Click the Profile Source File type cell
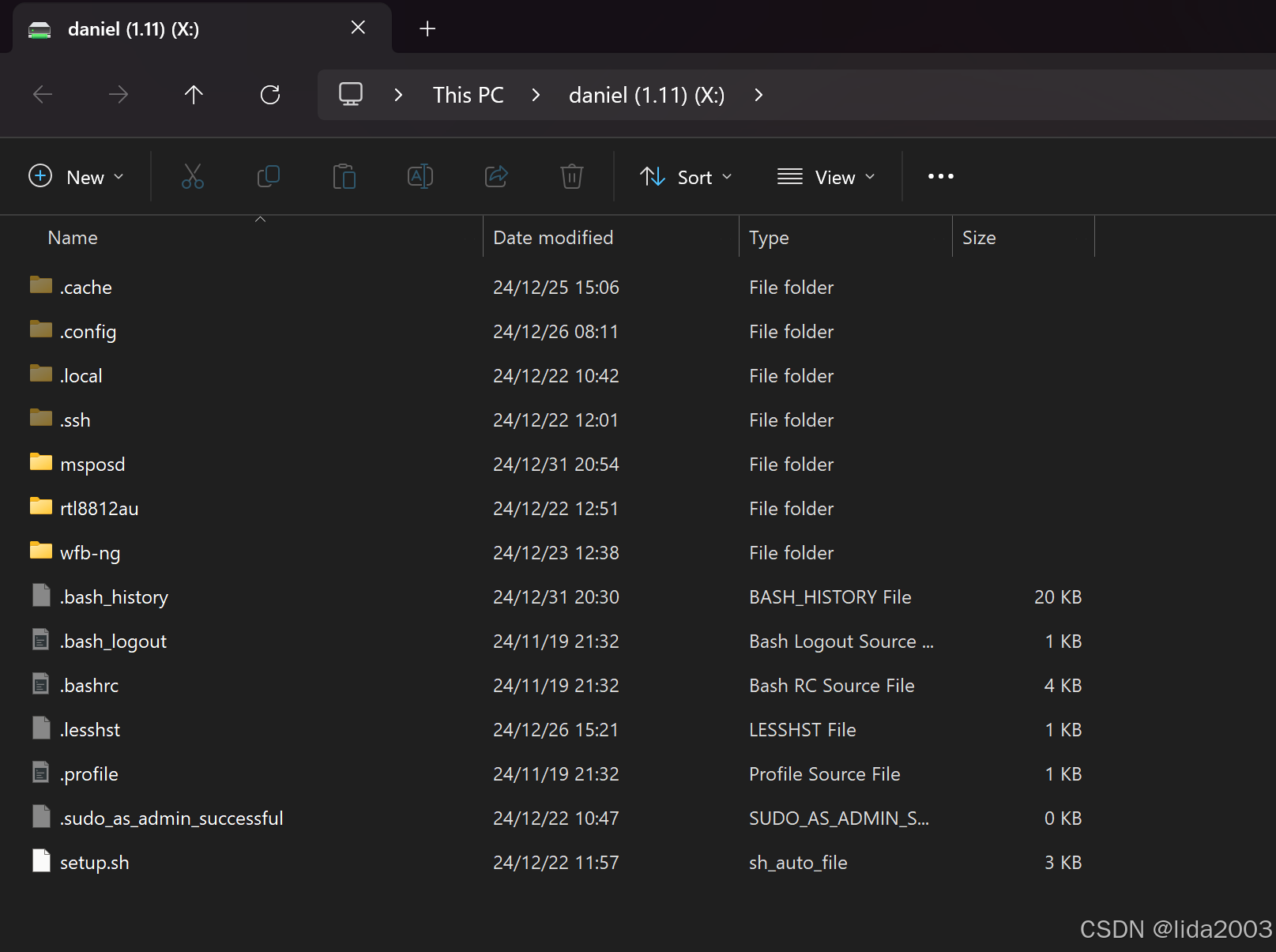Viewport: 1276px width, 952px height. (825, 774)
